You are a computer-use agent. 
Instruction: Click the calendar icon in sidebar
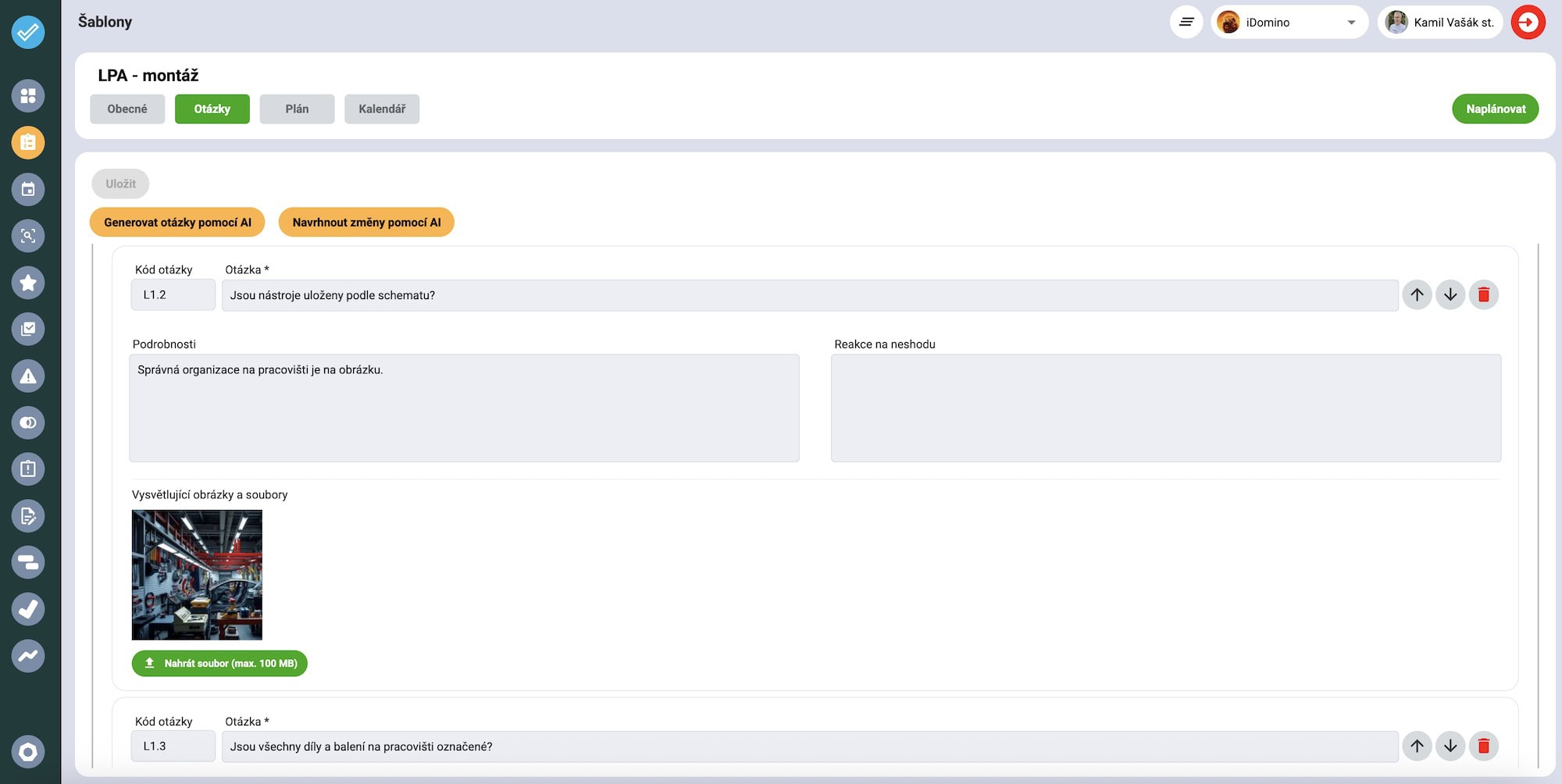(x=28, y=190)
